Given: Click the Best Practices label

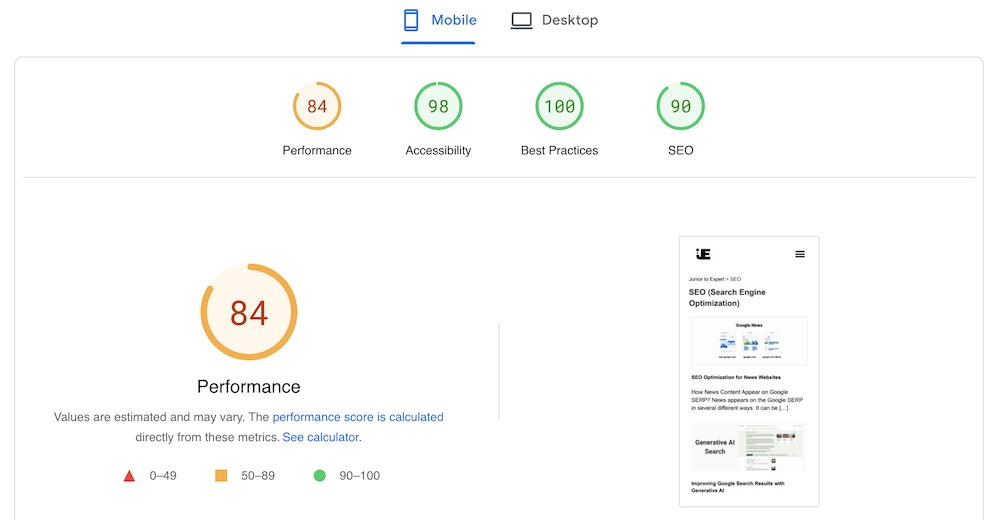Looking at the screenshot, I should click(559, 151).
